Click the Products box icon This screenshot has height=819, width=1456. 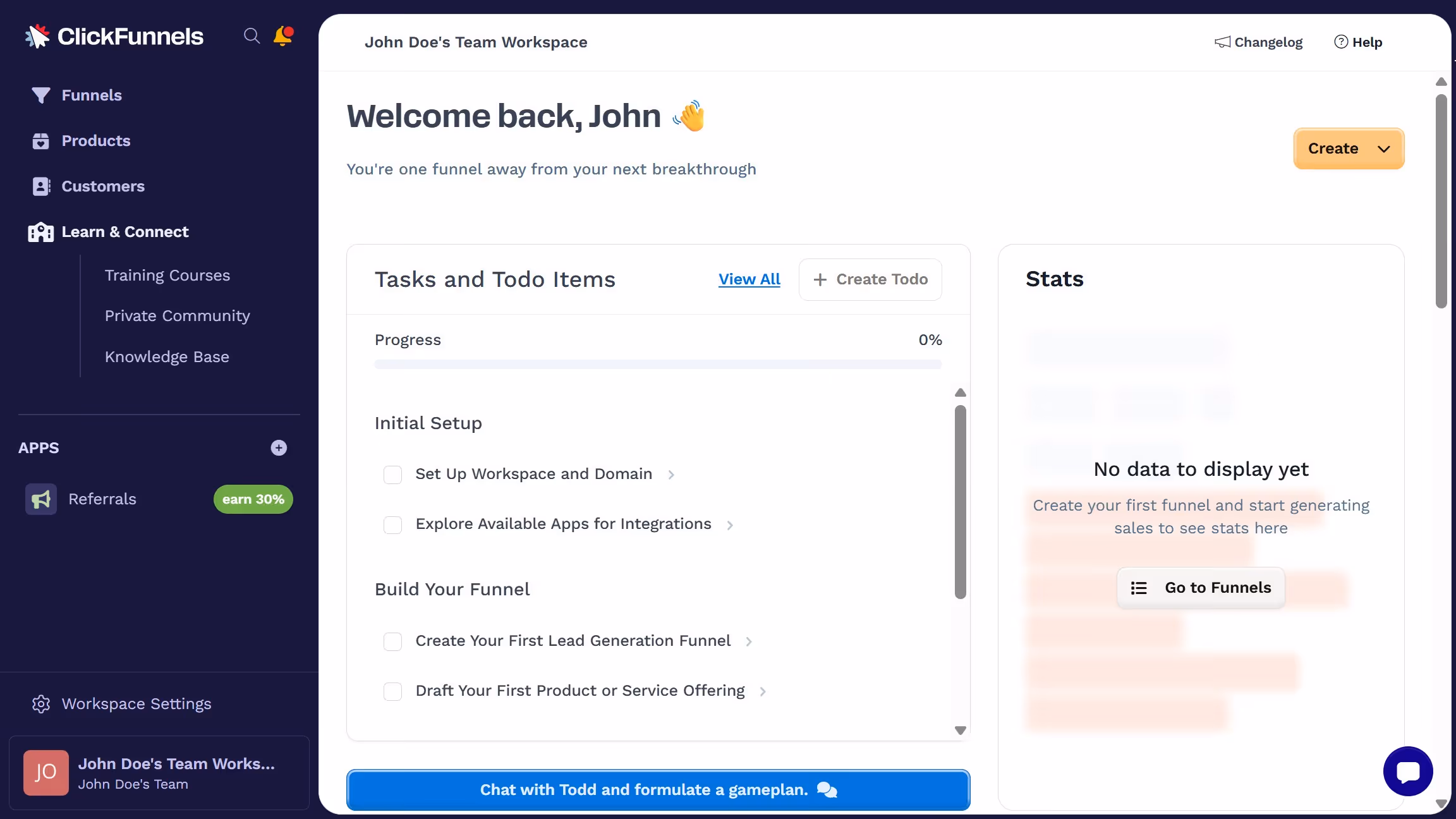click(40, 141)
